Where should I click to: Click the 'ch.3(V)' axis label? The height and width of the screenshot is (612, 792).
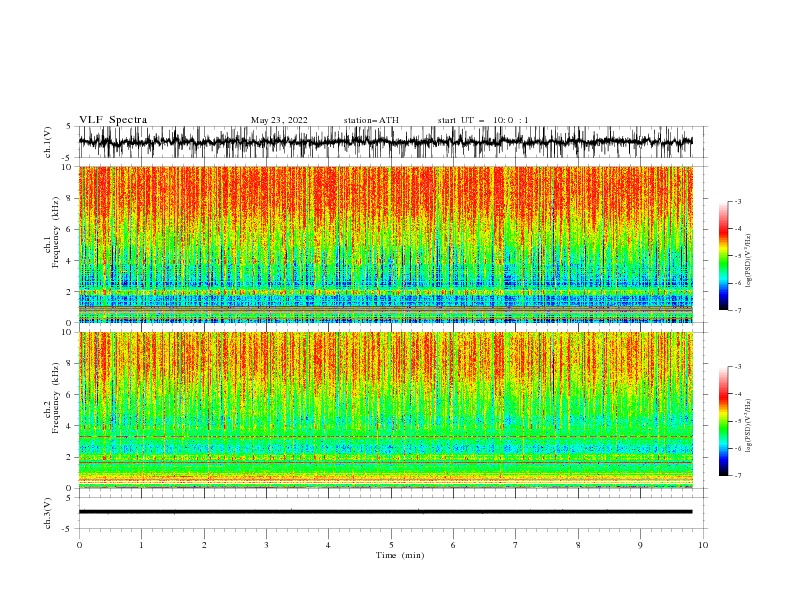pyautogui.click(x=48, y=513)
